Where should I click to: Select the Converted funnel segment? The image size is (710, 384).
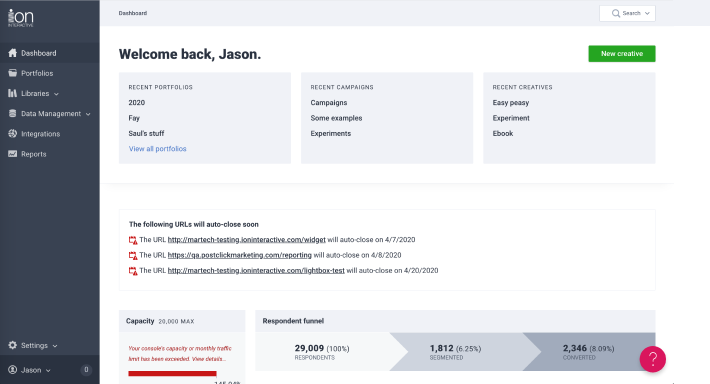tap(589, 352)
